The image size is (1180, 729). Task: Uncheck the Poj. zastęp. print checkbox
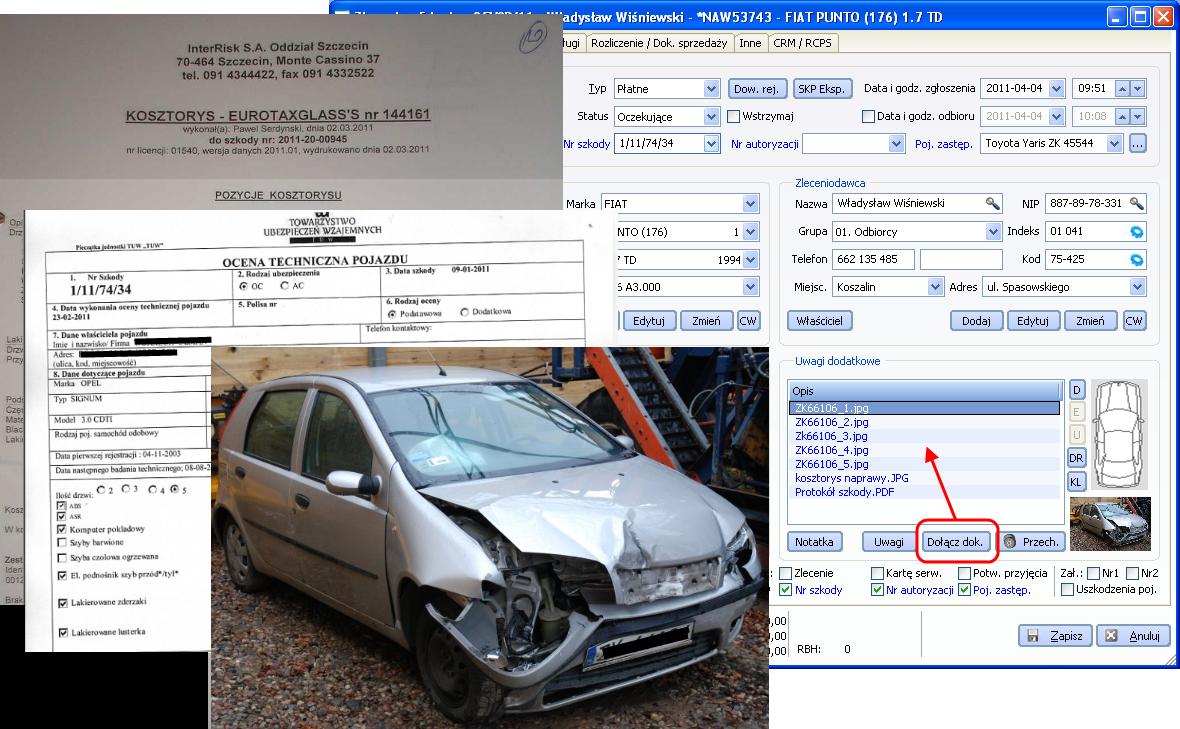(964, 590)
